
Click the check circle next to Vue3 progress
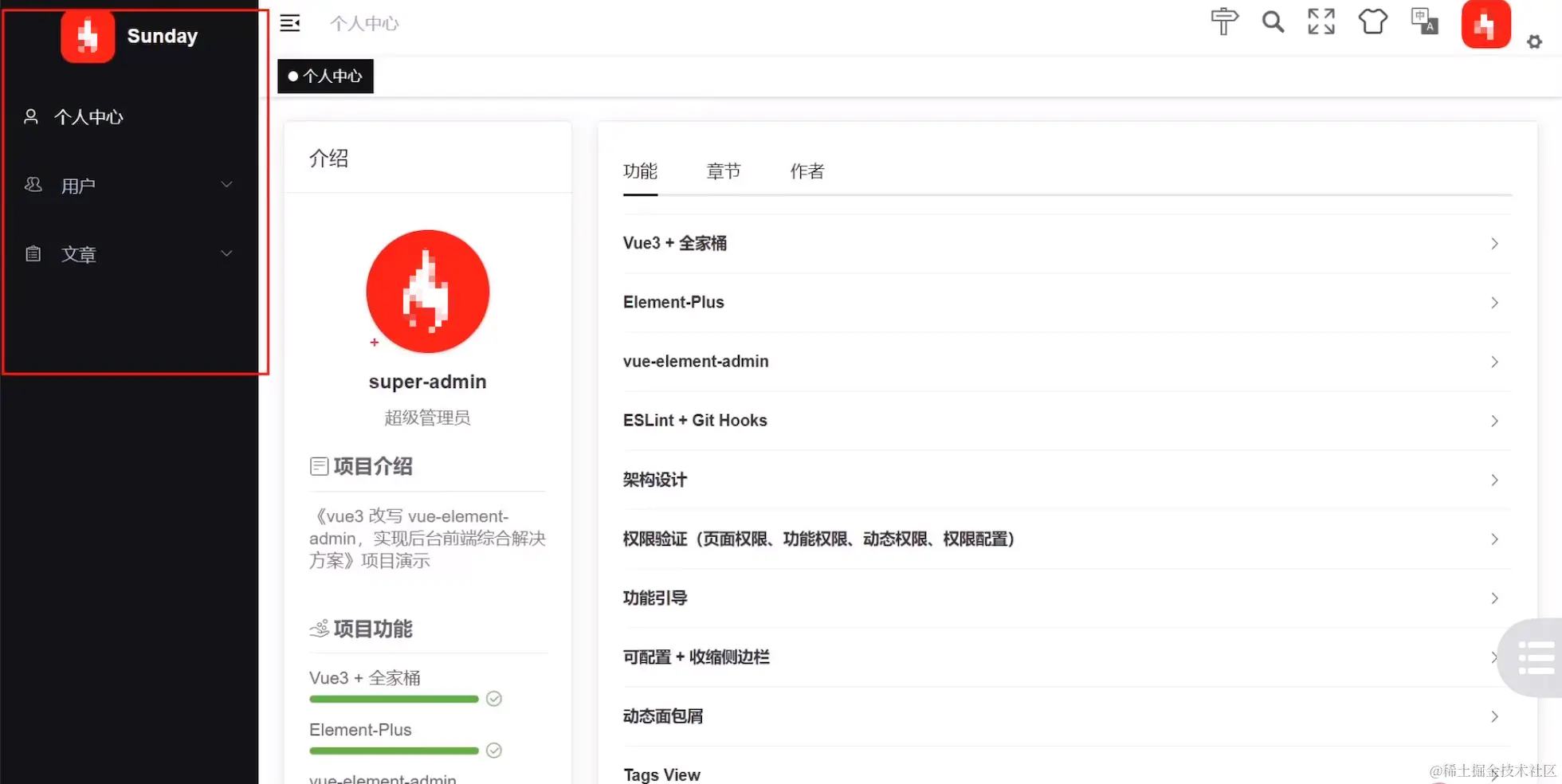(494, 699)
